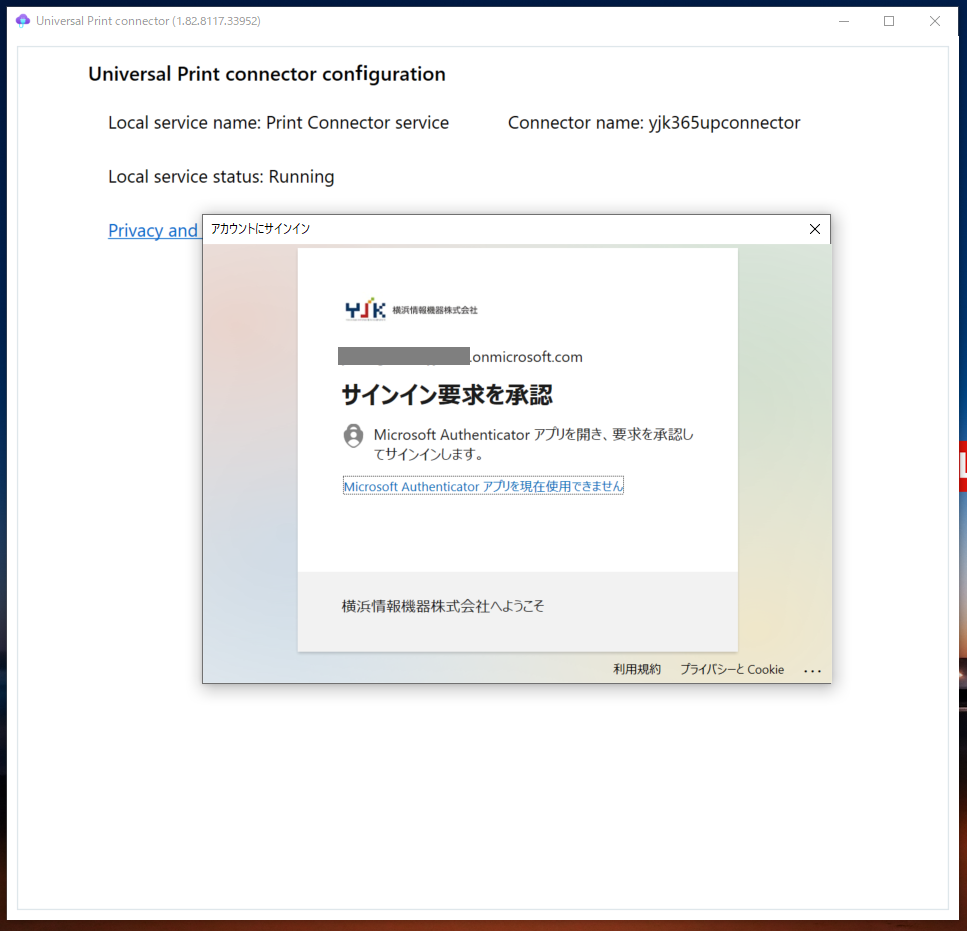The height and width of the screenshot is (931, 967).
Task: Open the three-dots more options menu
Action: (x=812, y=671)
